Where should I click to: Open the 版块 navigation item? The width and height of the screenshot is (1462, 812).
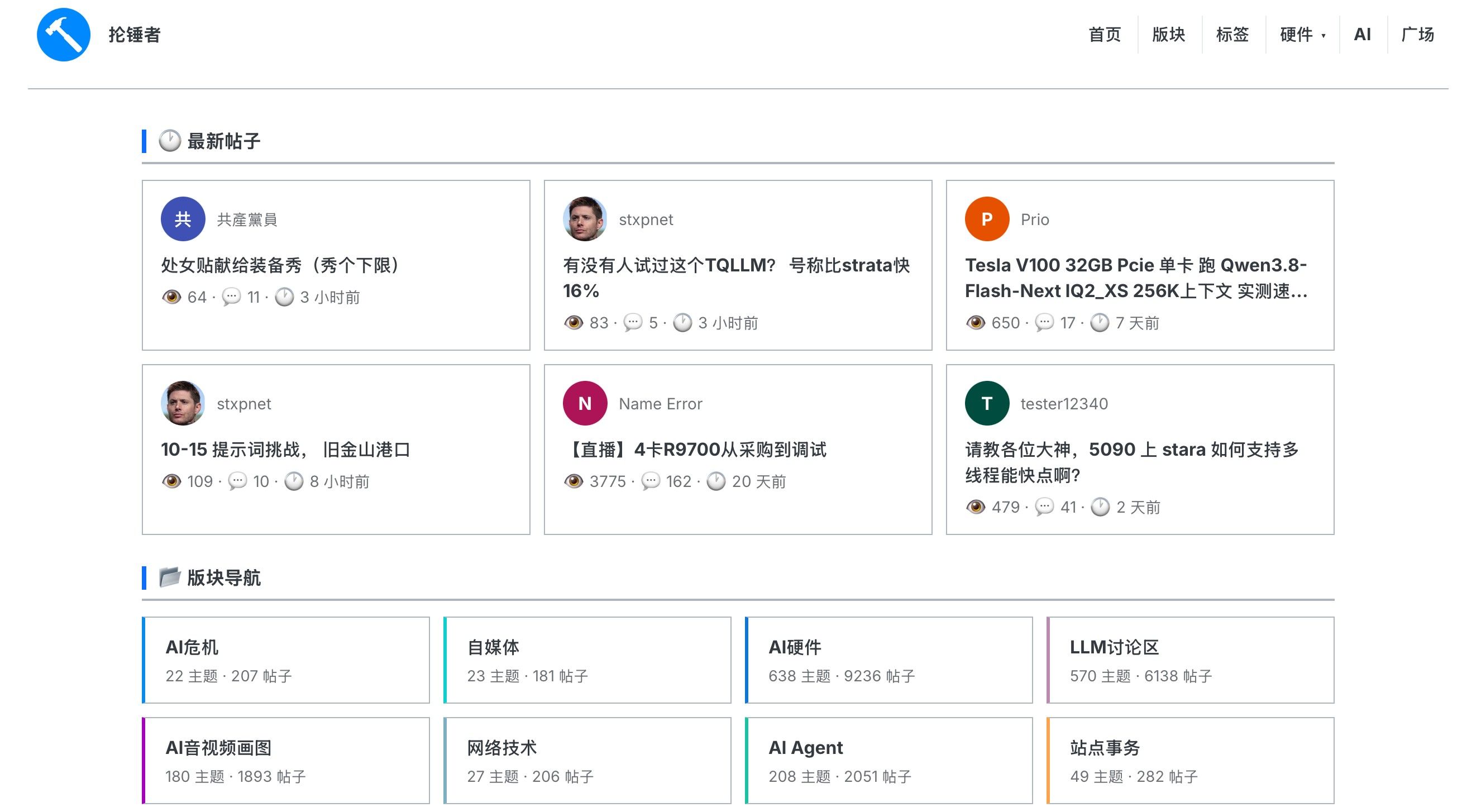[1169, 35]
